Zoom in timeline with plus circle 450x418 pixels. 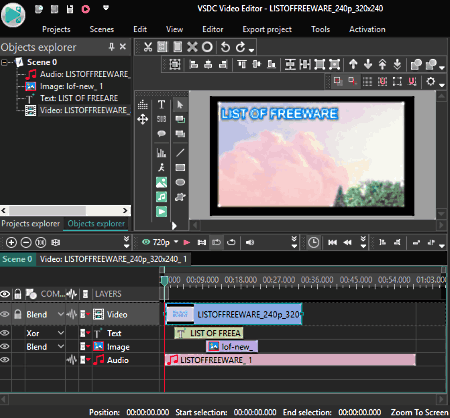[11, 242]
